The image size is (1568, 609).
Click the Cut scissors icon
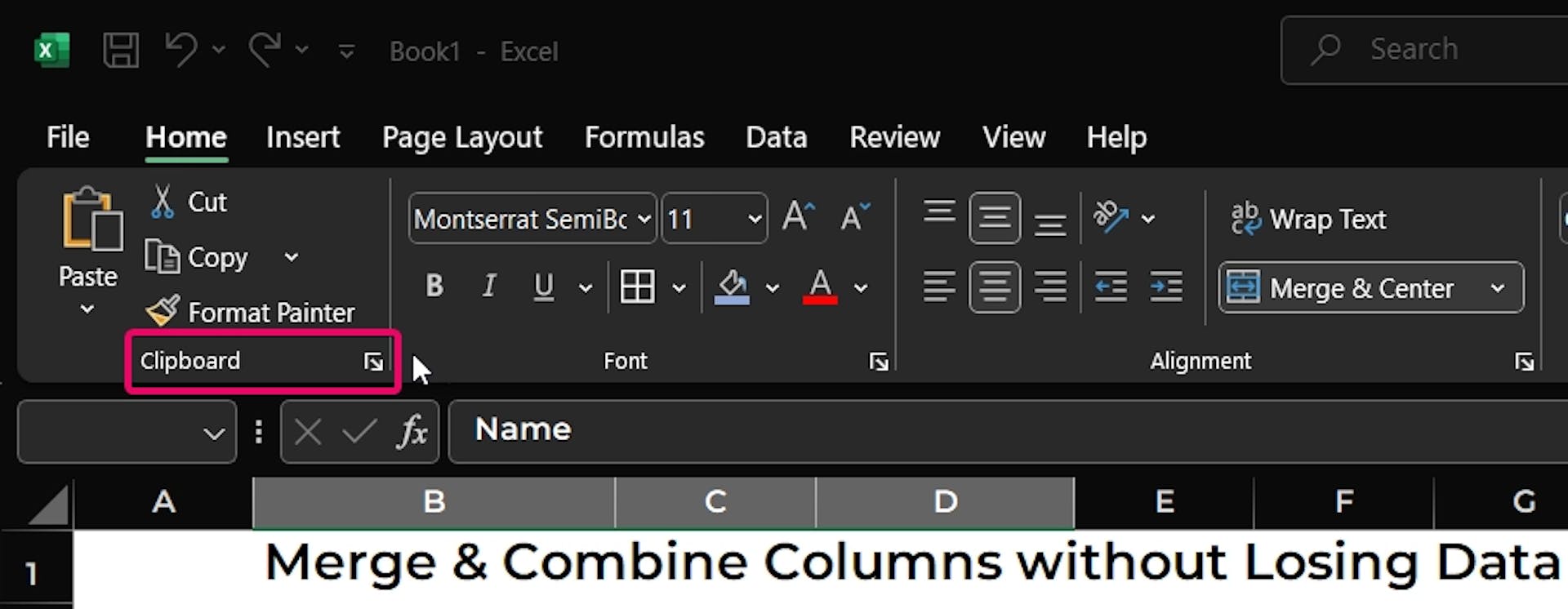coord(163,202)
